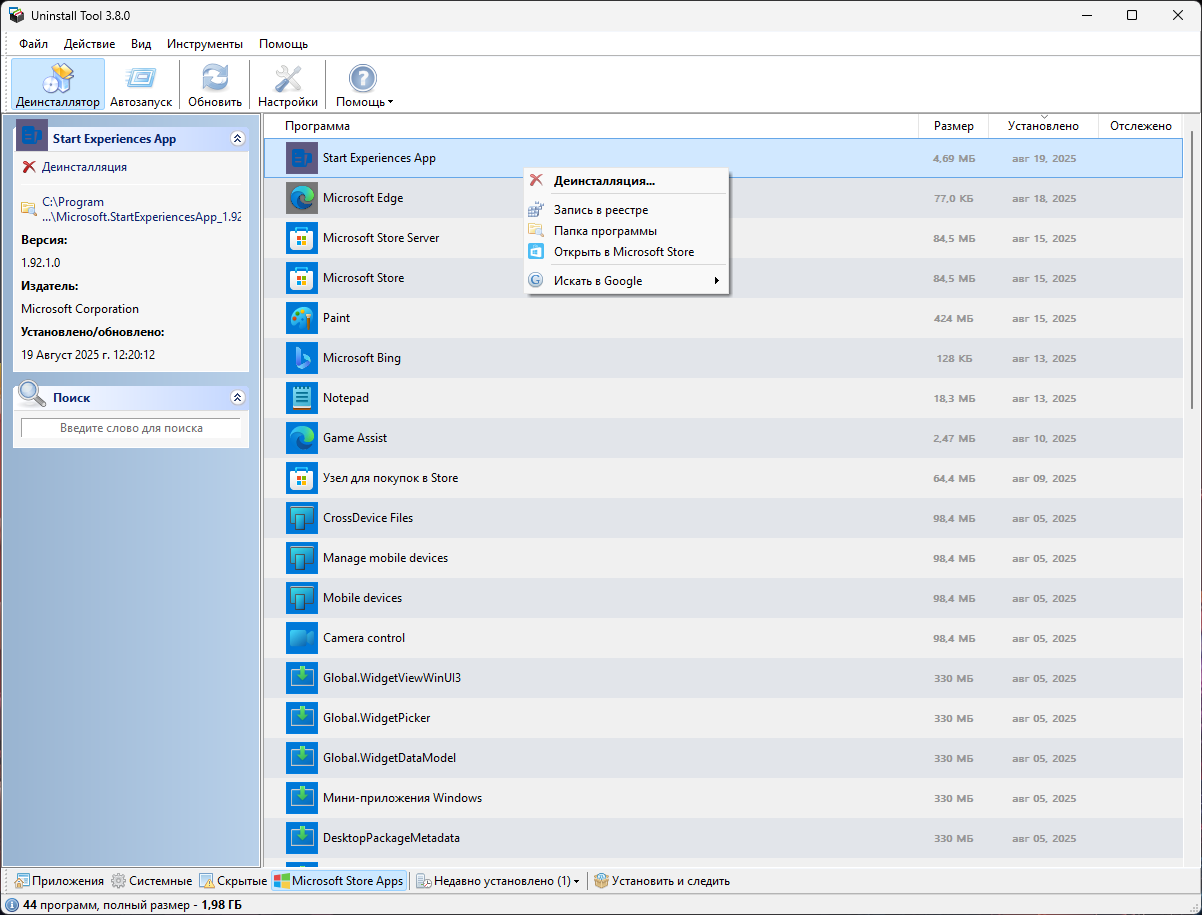The height and width of the screenshot is (915, 1202).
Task: Open the Помощь toolbar dropdown
Action: (x=363, y=84)
